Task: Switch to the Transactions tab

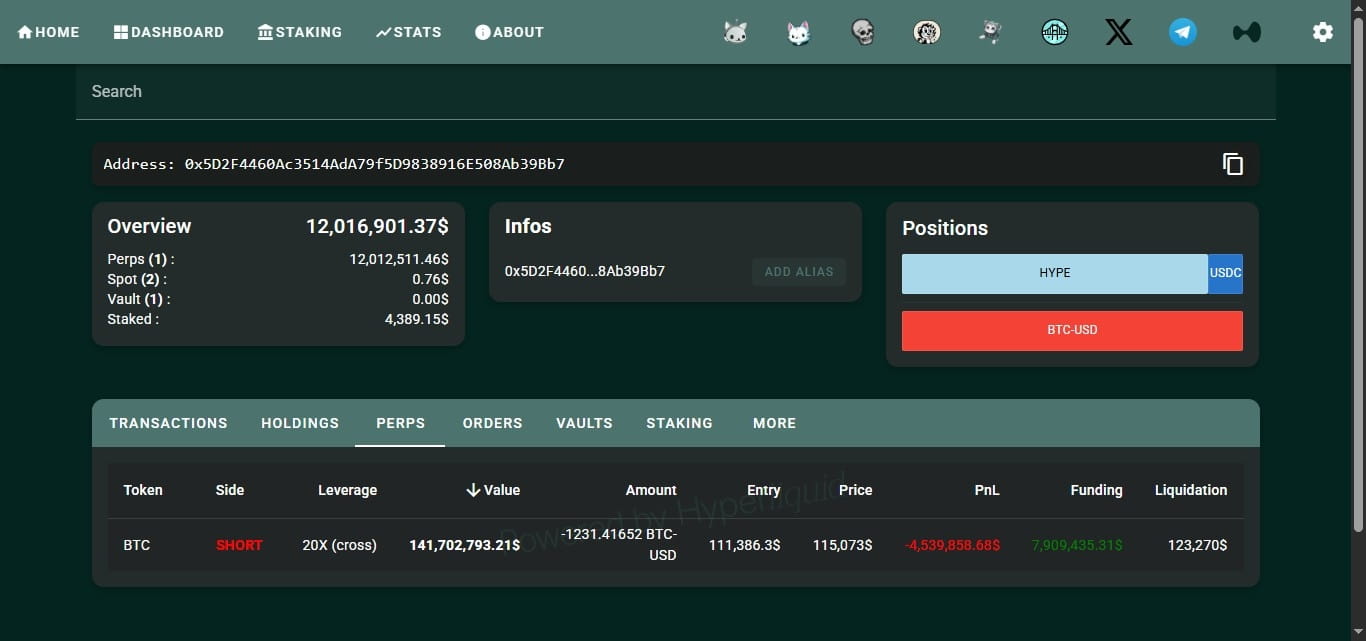Action: click(x=168, y=423)
